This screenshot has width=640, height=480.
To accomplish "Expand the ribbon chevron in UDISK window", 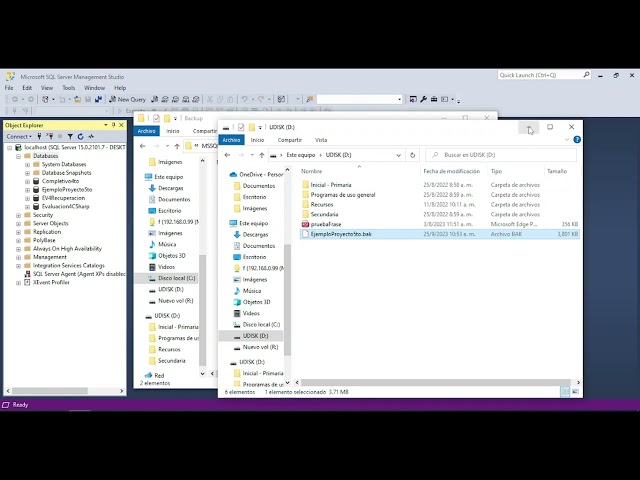I will tap(567, 140).
